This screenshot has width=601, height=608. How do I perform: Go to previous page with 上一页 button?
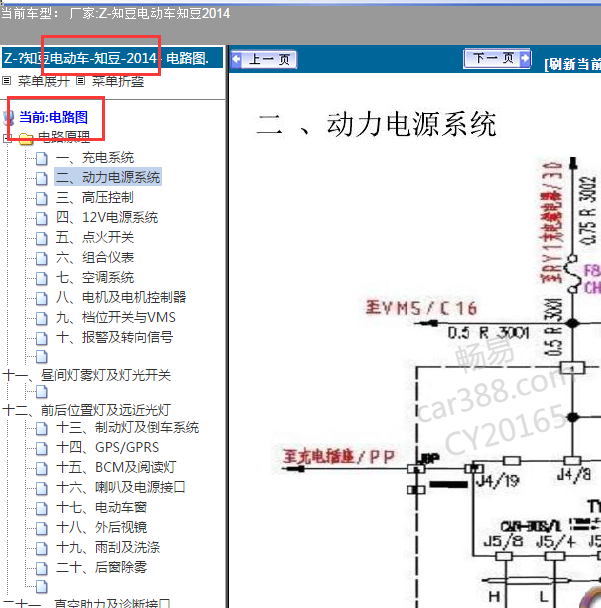pyautogui.click(x=264, y=59)
